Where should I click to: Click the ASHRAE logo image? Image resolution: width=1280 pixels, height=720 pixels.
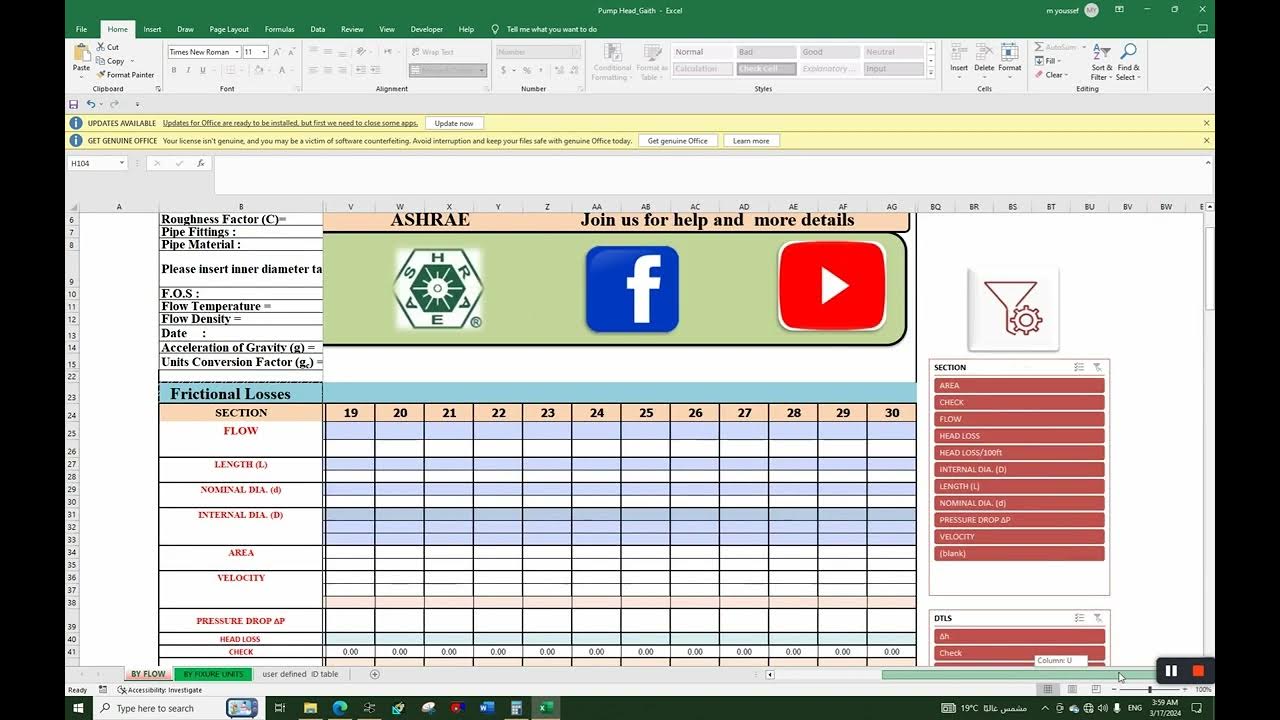click(x=438, y=289)
